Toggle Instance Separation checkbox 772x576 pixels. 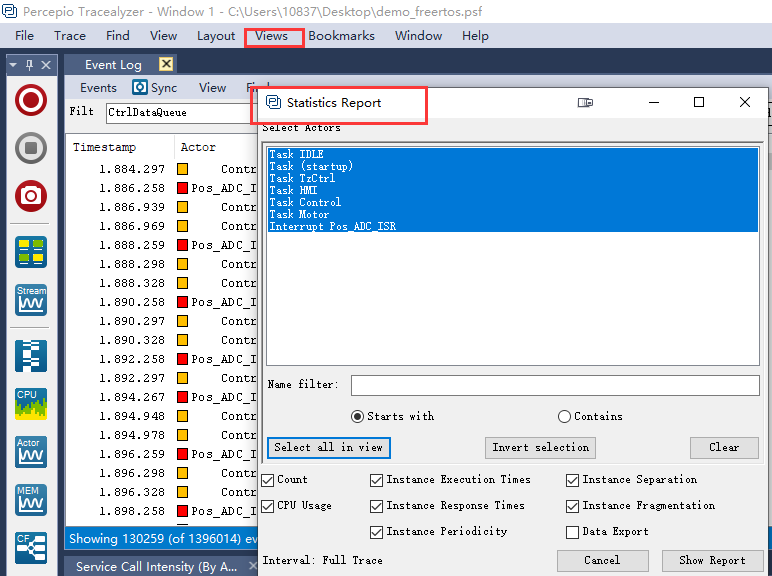(572, 480)
